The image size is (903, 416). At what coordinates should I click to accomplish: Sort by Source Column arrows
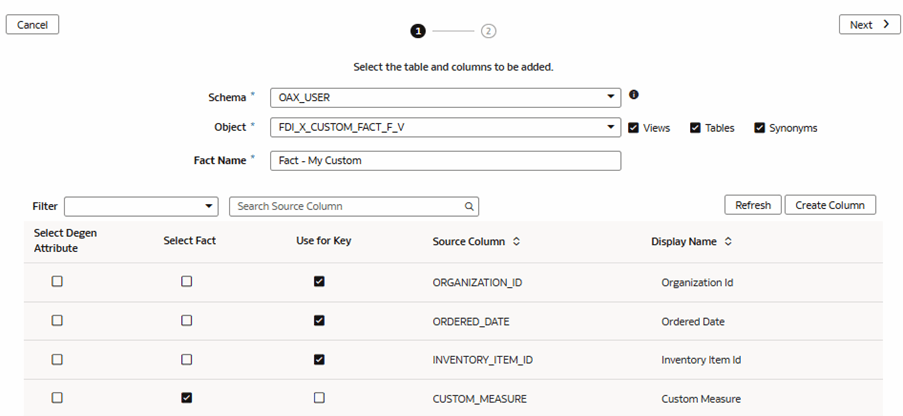coord(517,242)
